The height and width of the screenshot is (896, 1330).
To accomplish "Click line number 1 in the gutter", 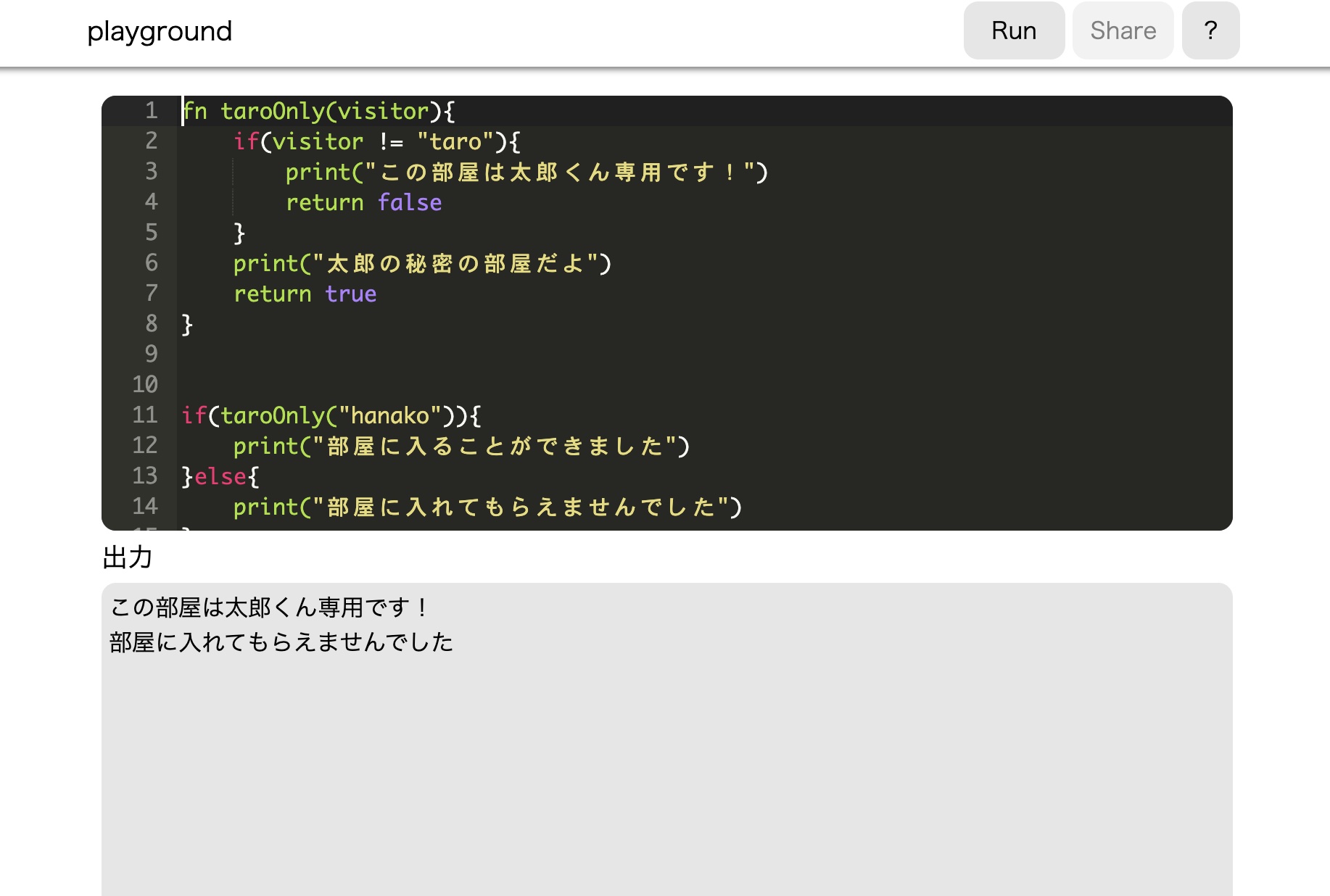I will click(x=151, y=111).
